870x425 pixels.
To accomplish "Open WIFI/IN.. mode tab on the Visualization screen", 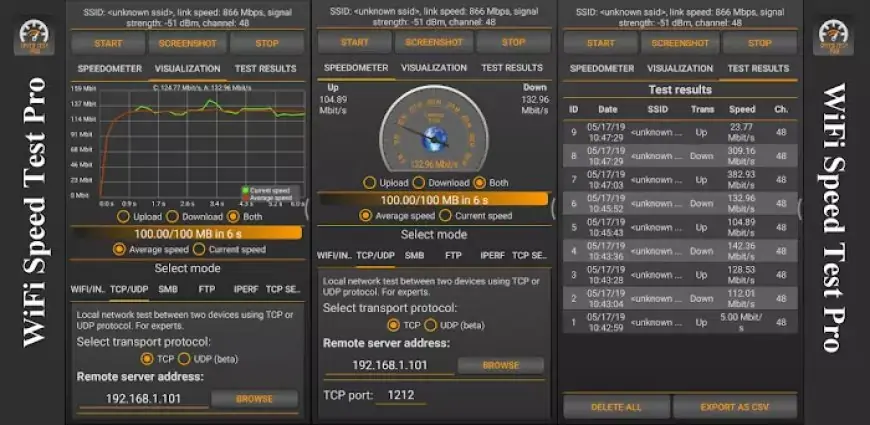I will (88, 289).
